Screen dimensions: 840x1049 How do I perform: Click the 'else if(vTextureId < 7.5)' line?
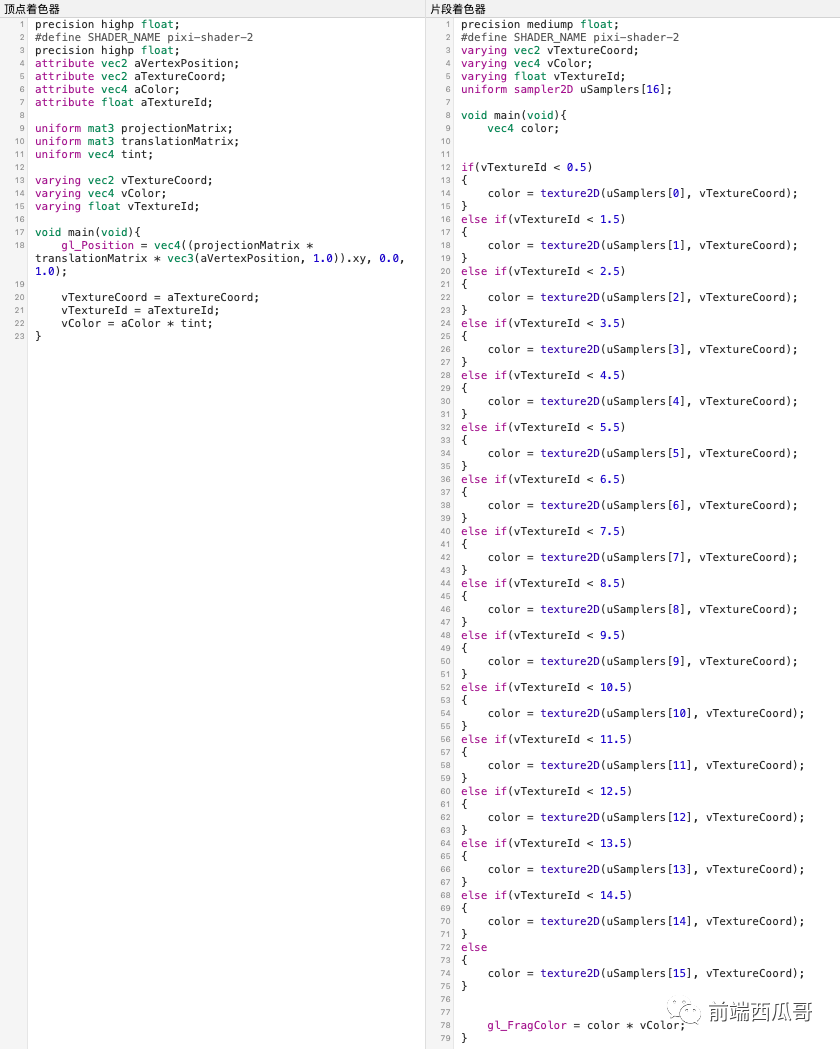coord(543,531)
